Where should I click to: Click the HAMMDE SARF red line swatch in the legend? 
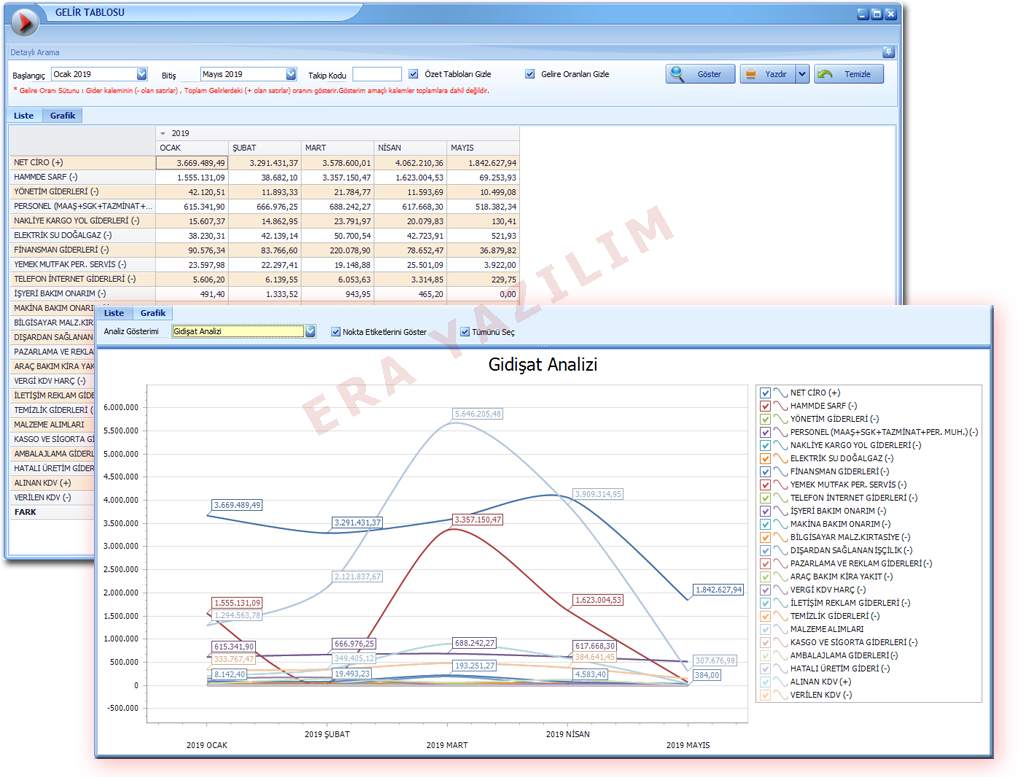coord(781,406)
